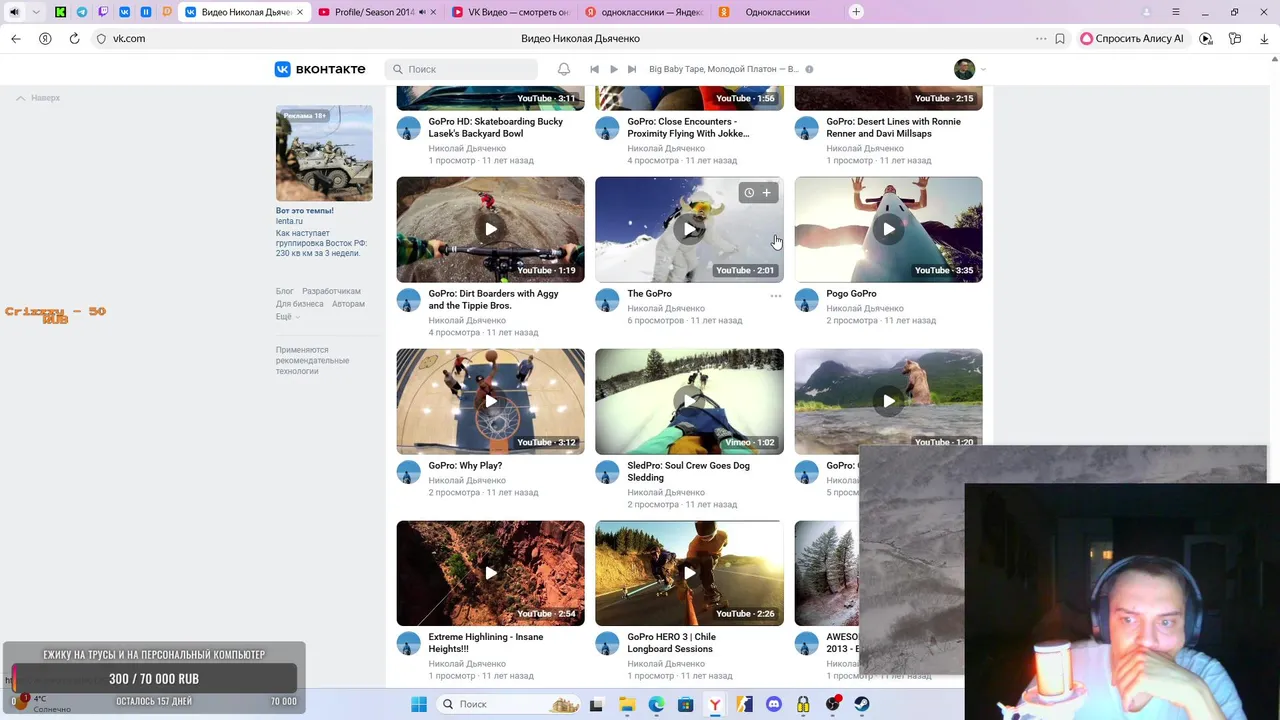The height and width of the screenshot is (720, 1280).
Task: Open GoPro HD: Skateboarding Bucky Lasek's title
Action: pyautogui.click(x=496, y=127)
